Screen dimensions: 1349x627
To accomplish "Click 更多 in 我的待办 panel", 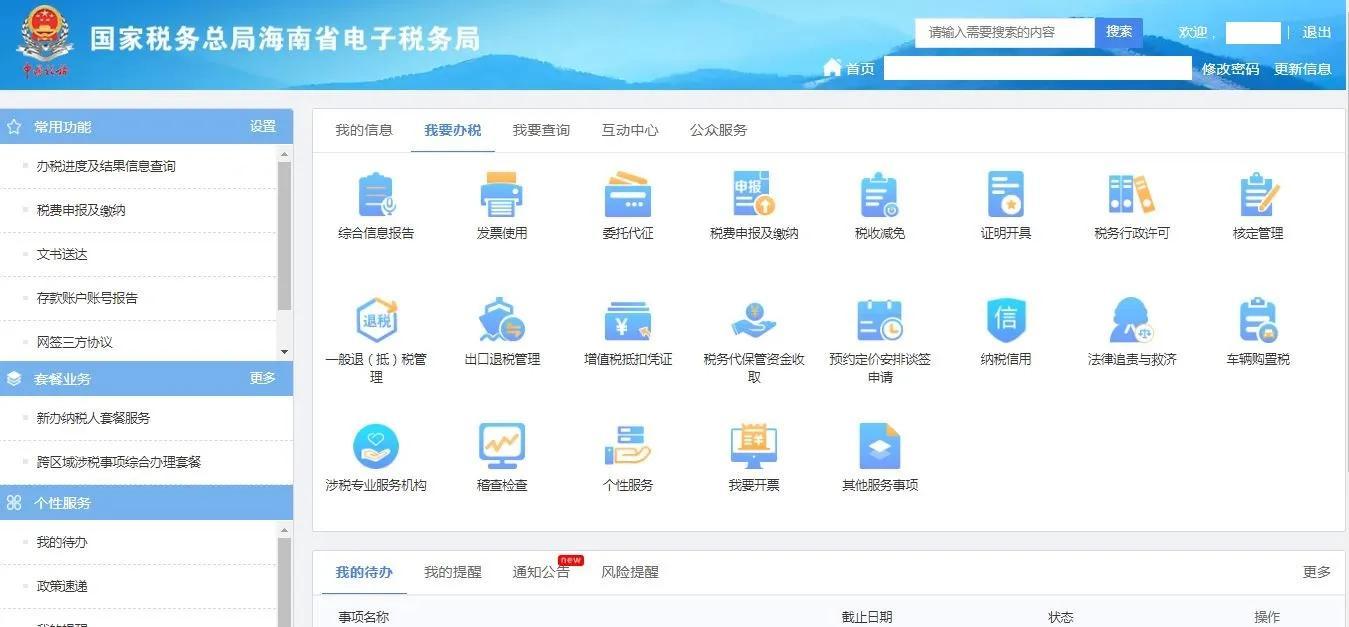I will pos(1317,572).
